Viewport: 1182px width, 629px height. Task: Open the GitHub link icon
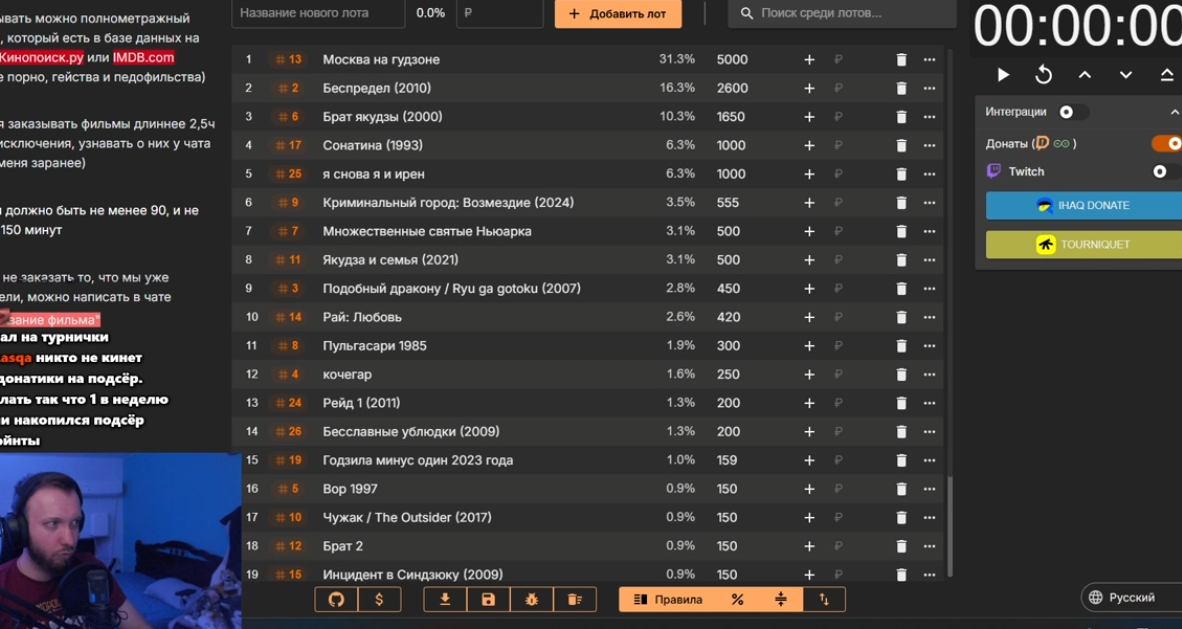coord(336,599)
